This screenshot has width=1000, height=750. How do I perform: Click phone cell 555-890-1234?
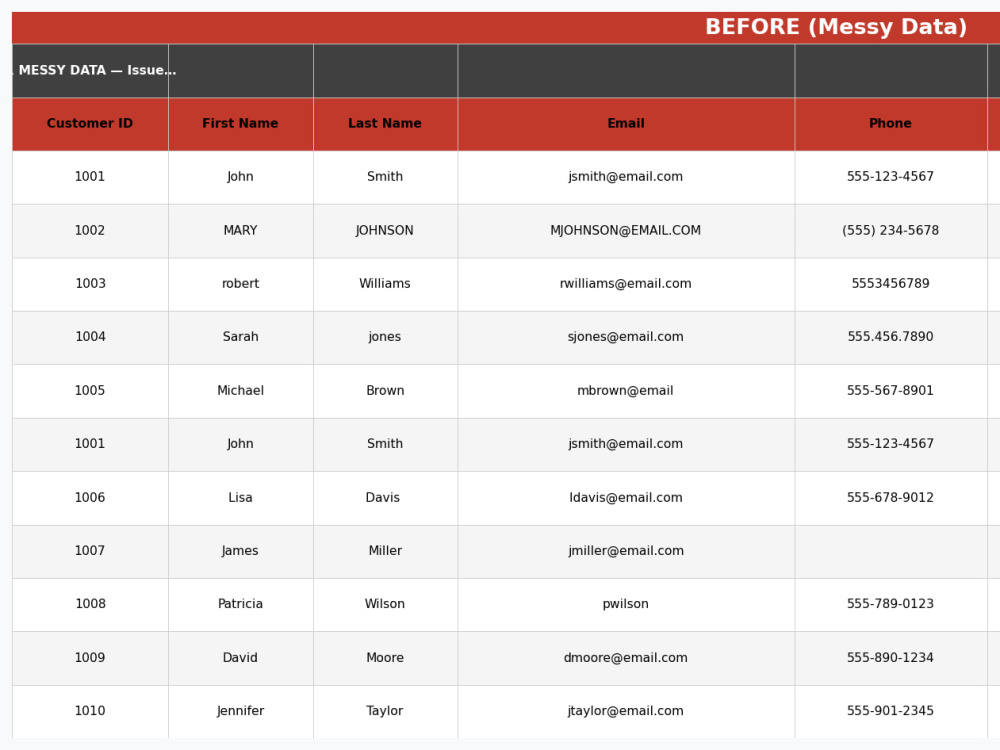pyautogui.click(x=890, y=658)
